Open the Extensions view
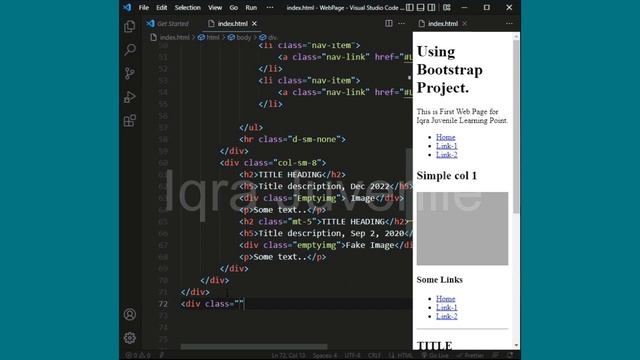640x360 pixels. pos(130,121)
